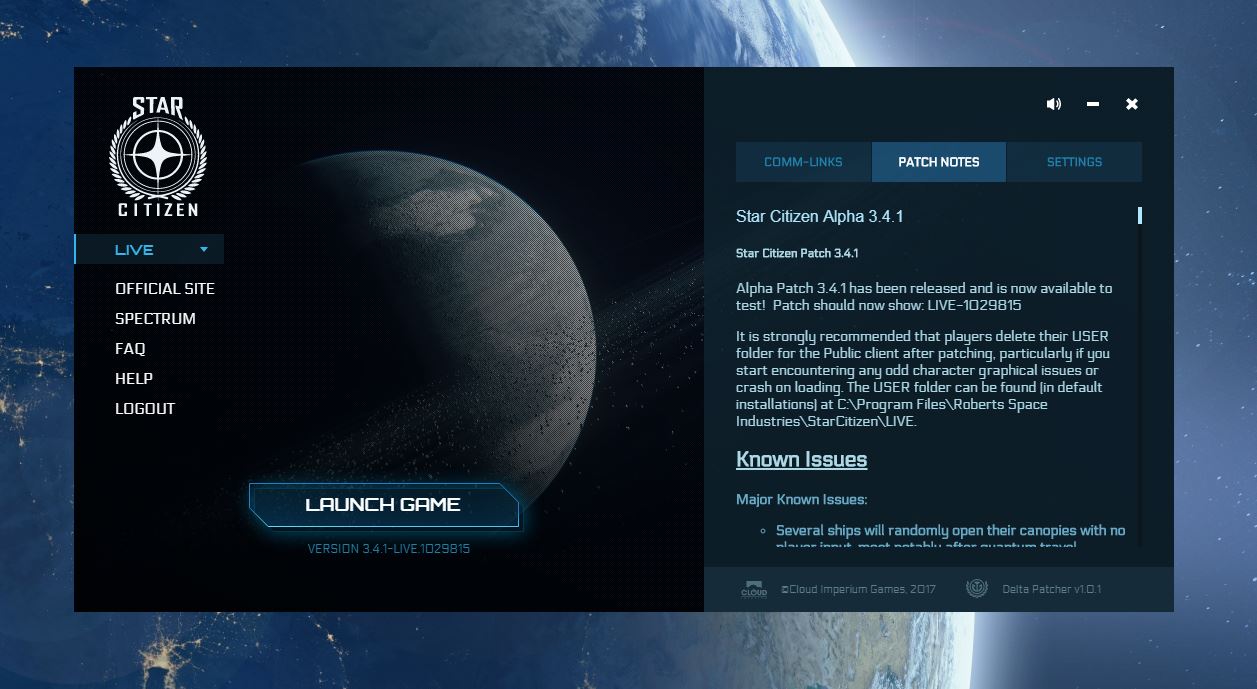Open the Settings tab
This screenshot has height=689, width=1257.
point(1074,162)
